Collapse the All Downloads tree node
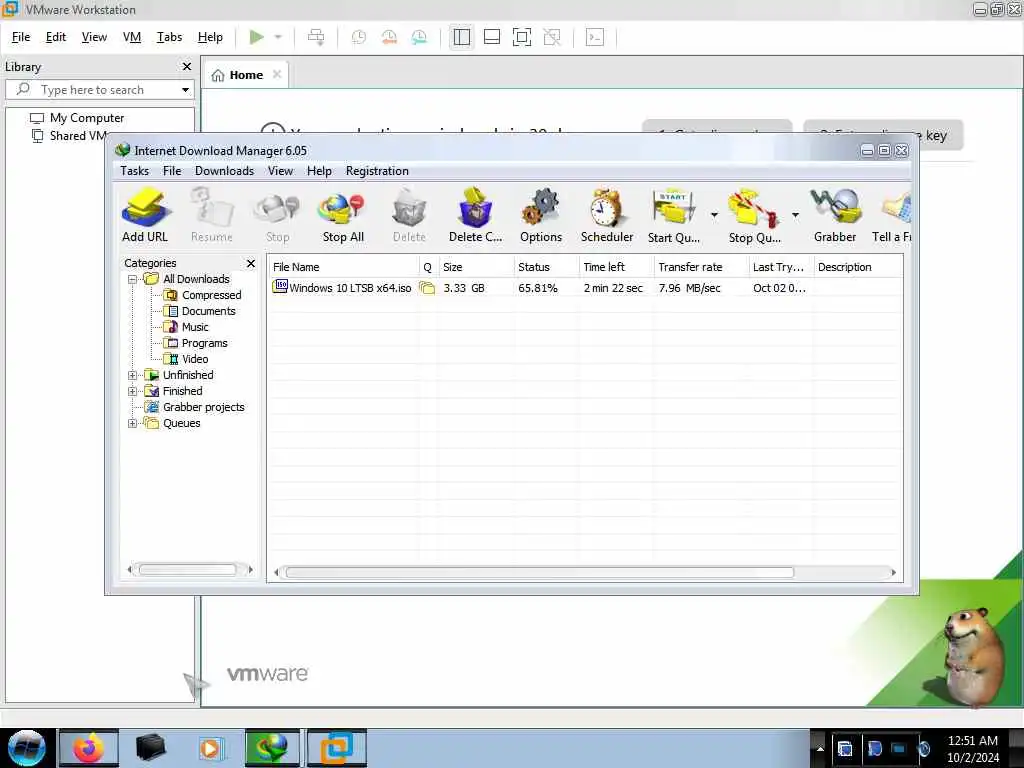 point(133,280)
